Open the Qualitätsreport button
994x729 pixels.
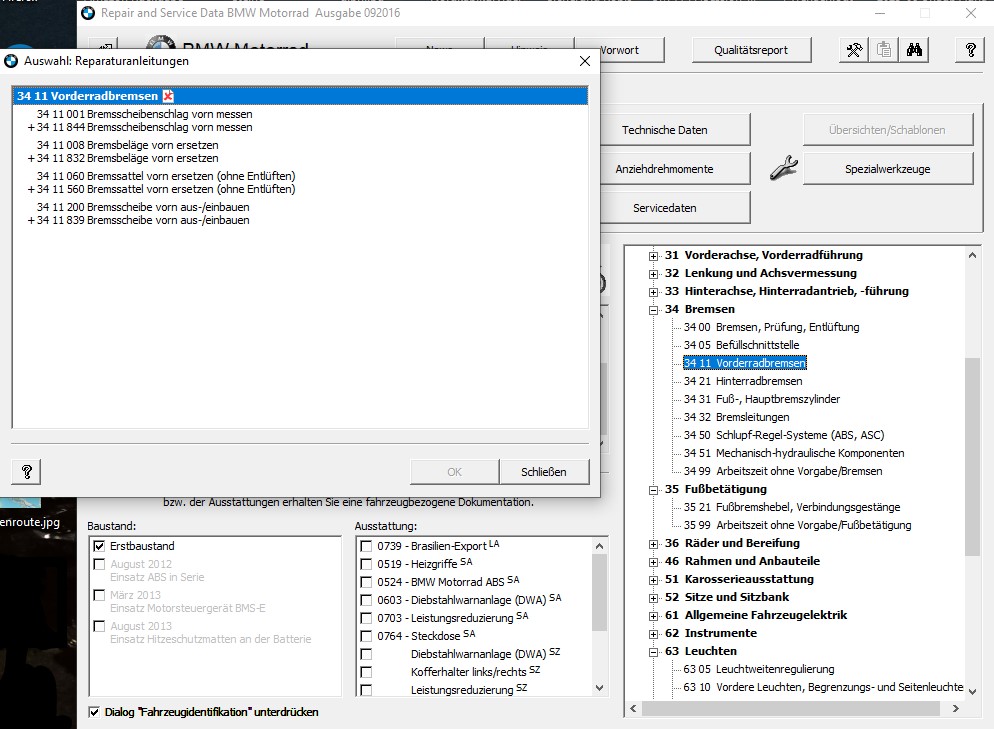coord(750,50)
